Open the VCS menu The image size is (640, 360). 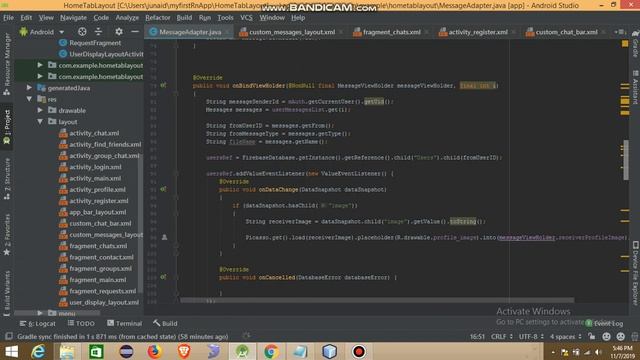(246, 18)
